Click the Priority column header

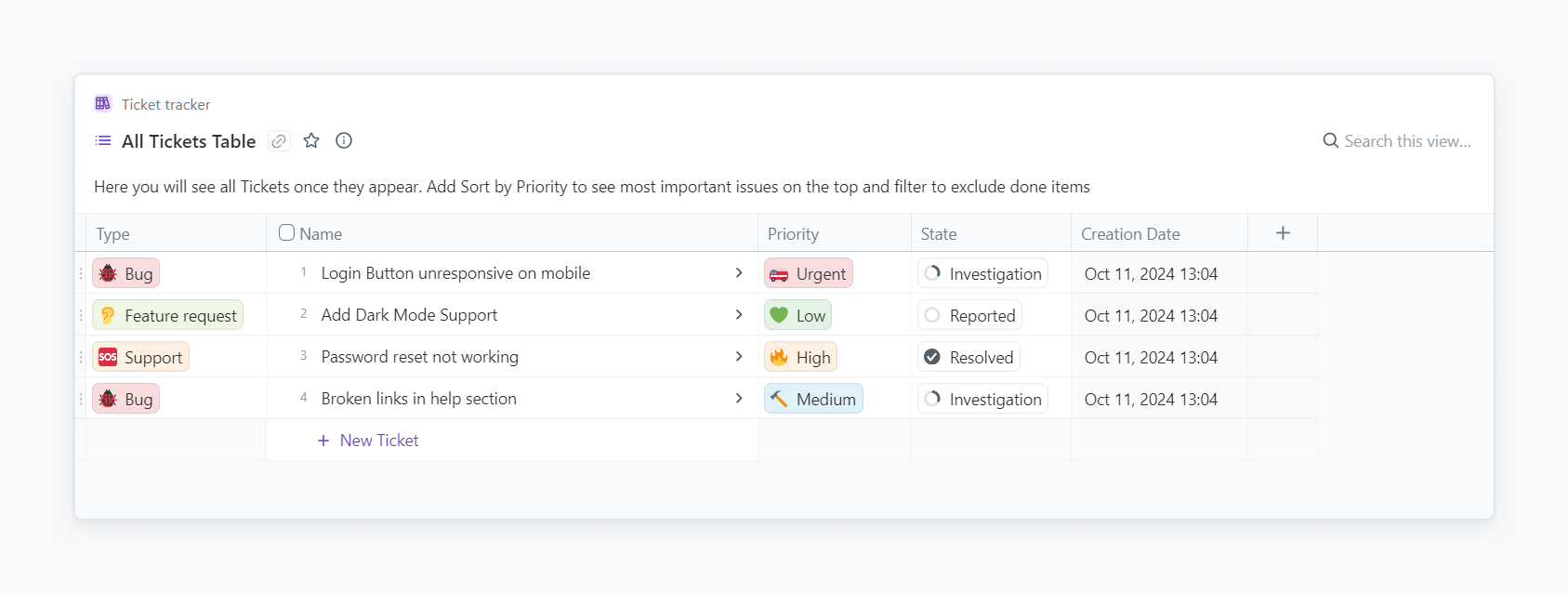[x=794, y=234]
